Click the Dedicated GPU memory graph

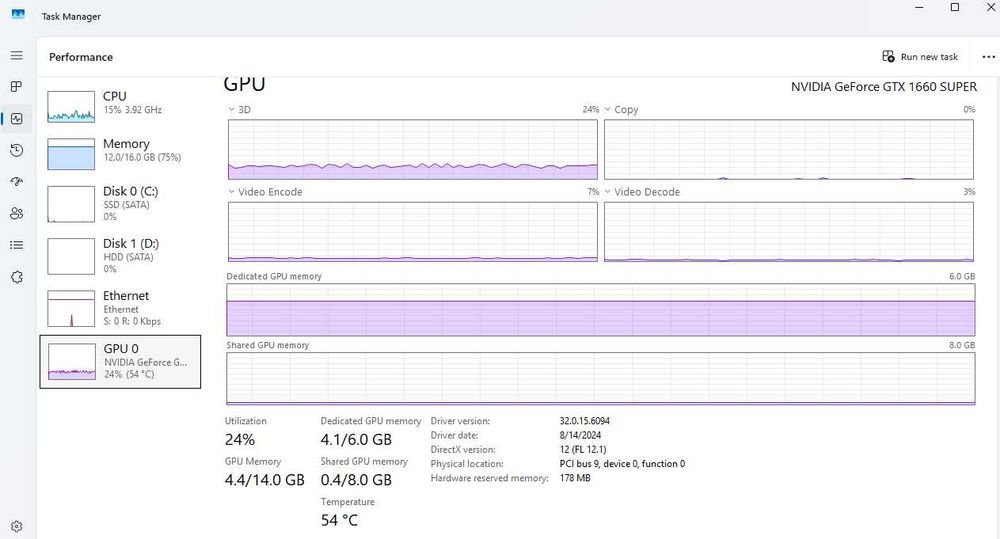coord(600,309)
